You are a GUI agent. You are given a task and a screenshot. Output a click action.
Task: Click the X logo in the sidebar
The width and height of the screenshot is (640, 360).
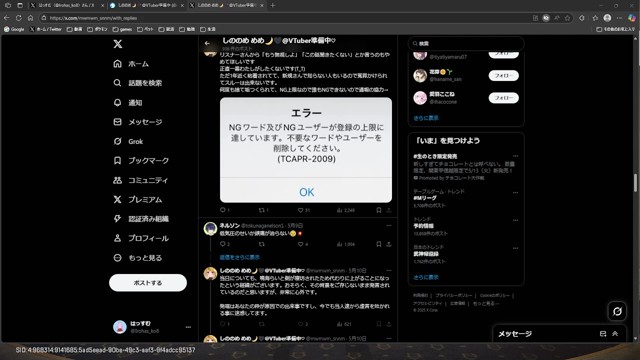(x=118, y=44)
